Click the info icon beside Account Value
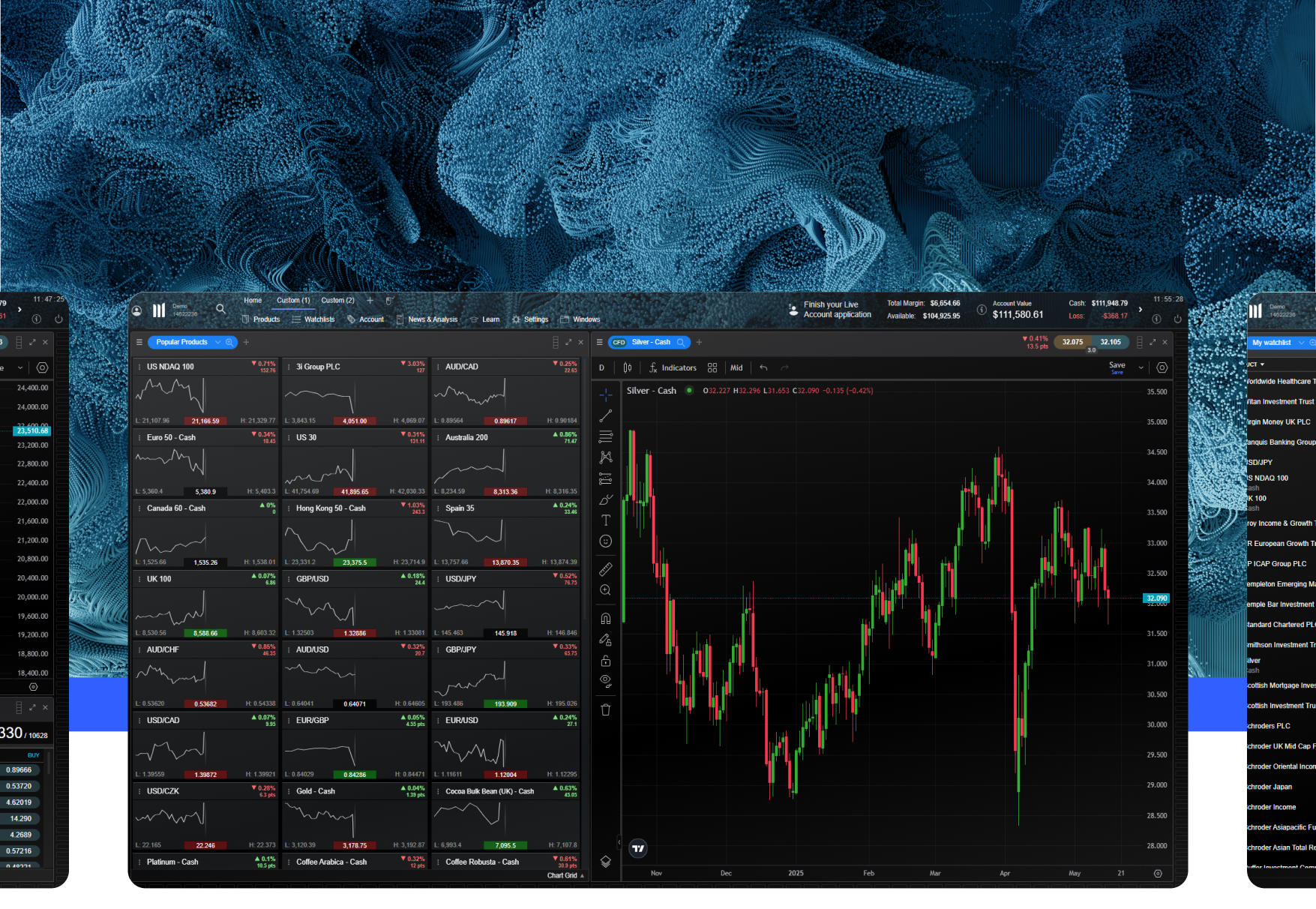The width and height of the screenshot is (1316, 909). [982, 310]
